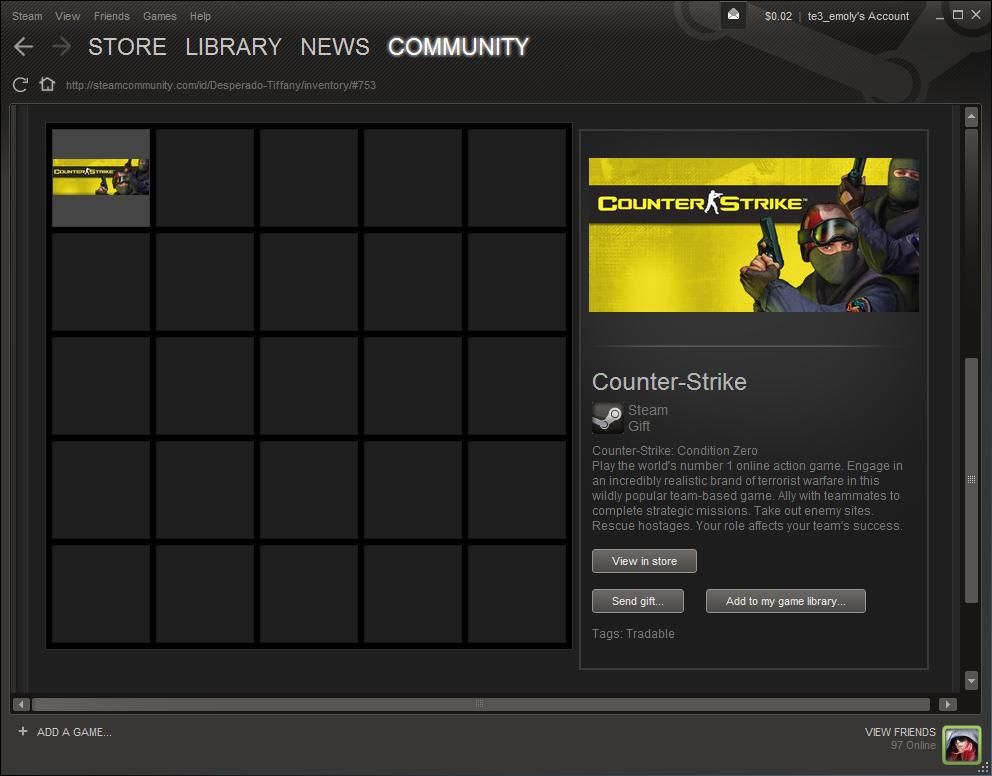Viewport: 992px width, 776px height.
Task: Click Add to my game library... button
Action: [x=785, y=601]
